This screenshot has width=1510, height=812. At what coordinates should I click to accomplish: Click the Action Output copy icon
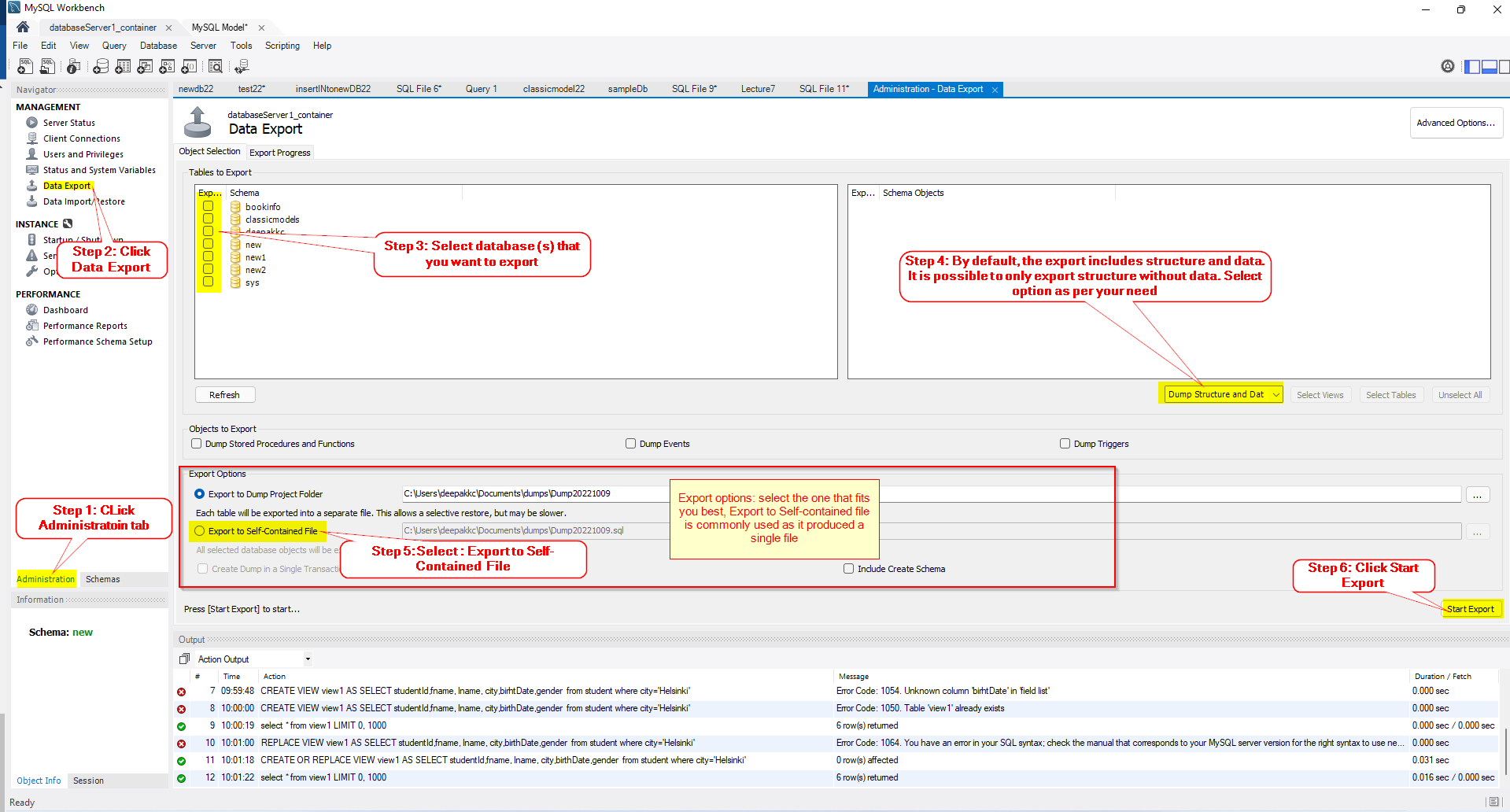pyautogui.click(x=184, y=659)
